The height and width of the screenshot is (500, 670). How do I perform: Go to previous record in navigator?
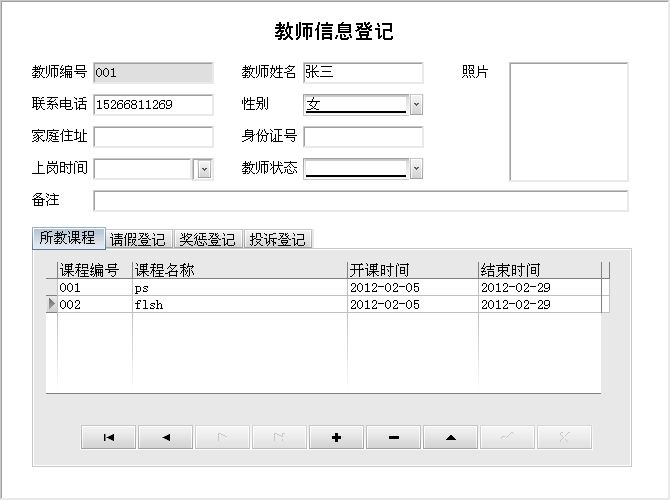(165, 437)
